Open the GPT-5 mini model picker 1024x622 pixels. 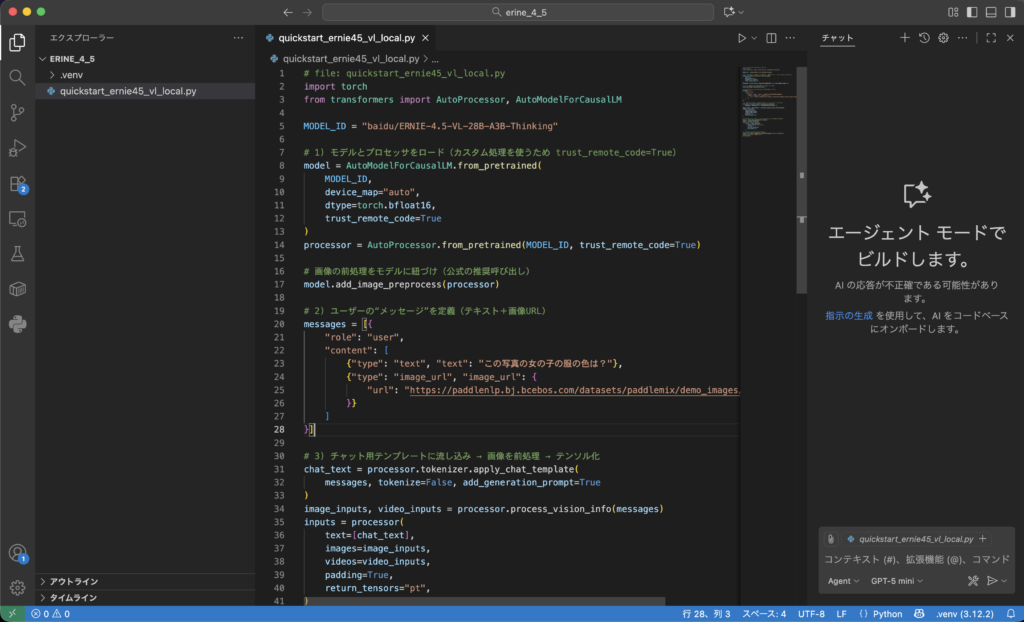tap(897, 581)
